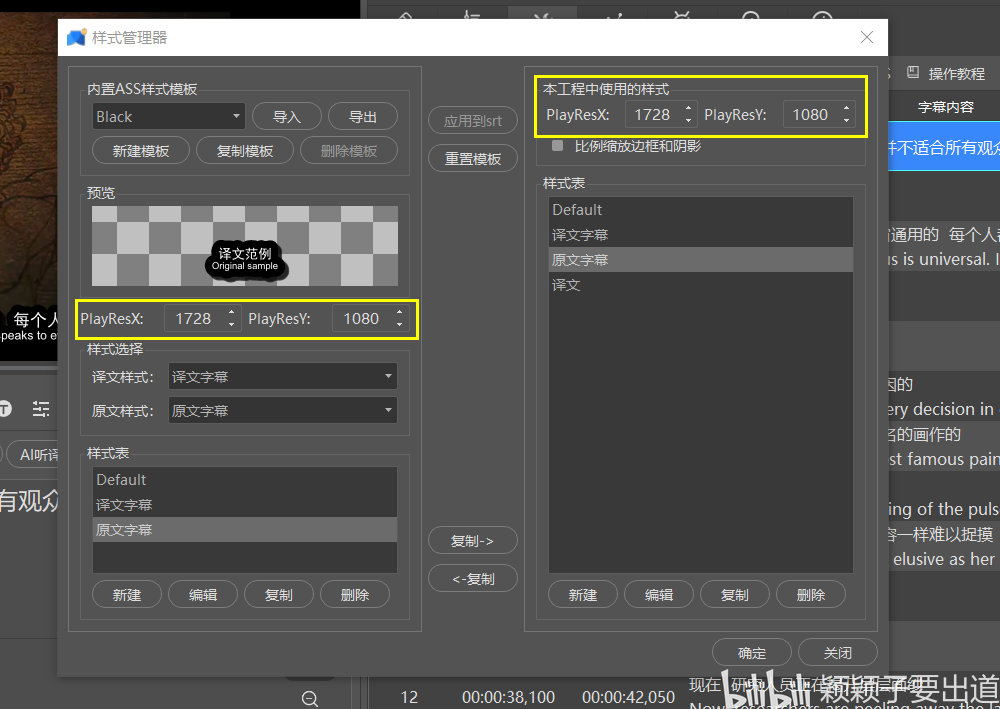Close the 样式管理器 dialog with the X
Image resolution: width=1000 pixels, height=709 pixels.
point(867,37)
